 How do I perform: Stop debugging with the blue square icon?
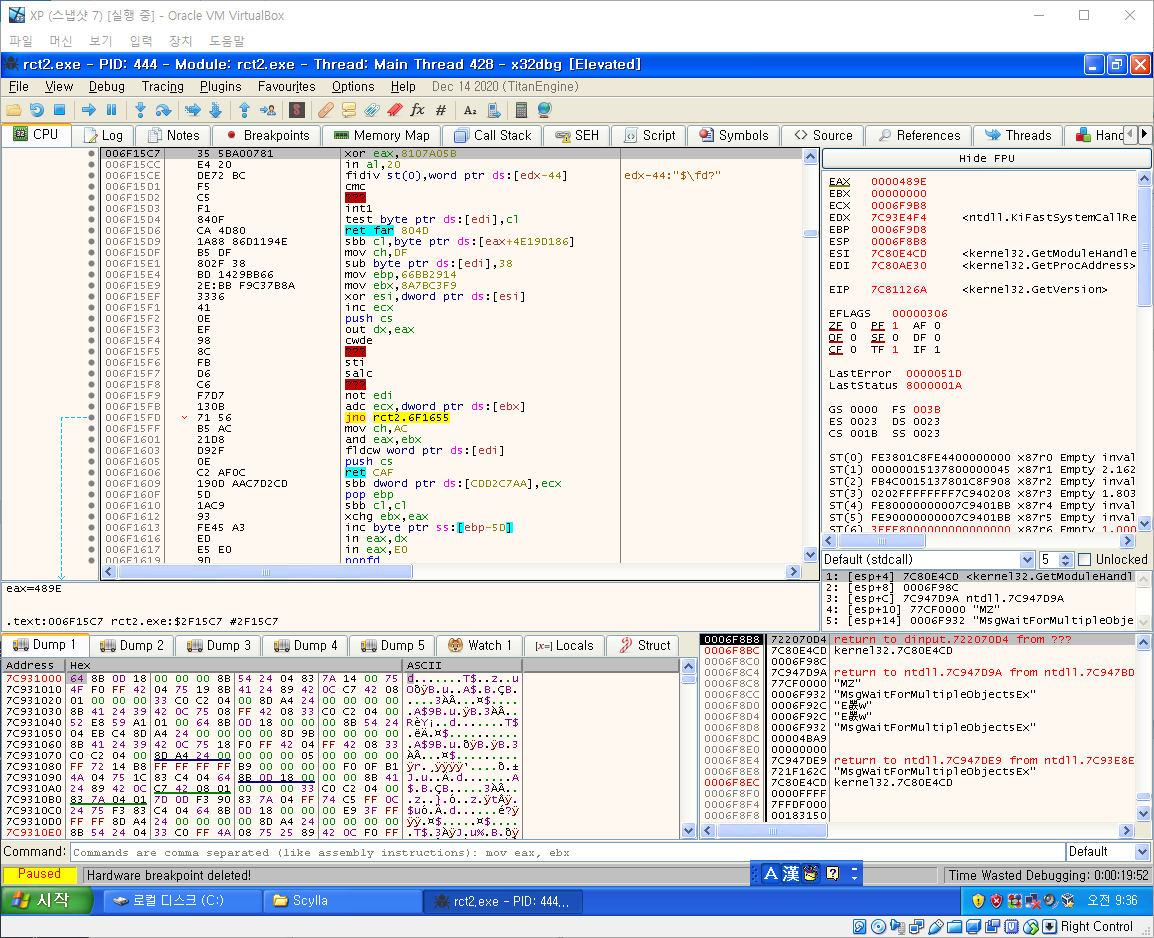(60, 110)
